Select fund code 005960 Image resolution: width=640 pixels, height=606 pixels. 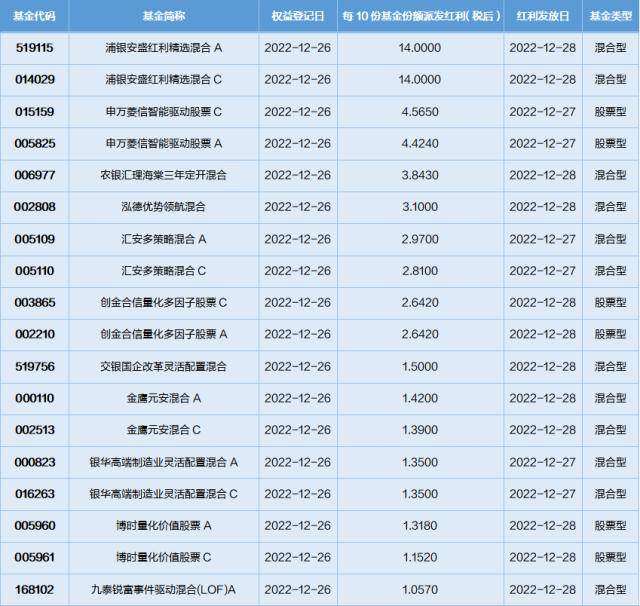35,525
